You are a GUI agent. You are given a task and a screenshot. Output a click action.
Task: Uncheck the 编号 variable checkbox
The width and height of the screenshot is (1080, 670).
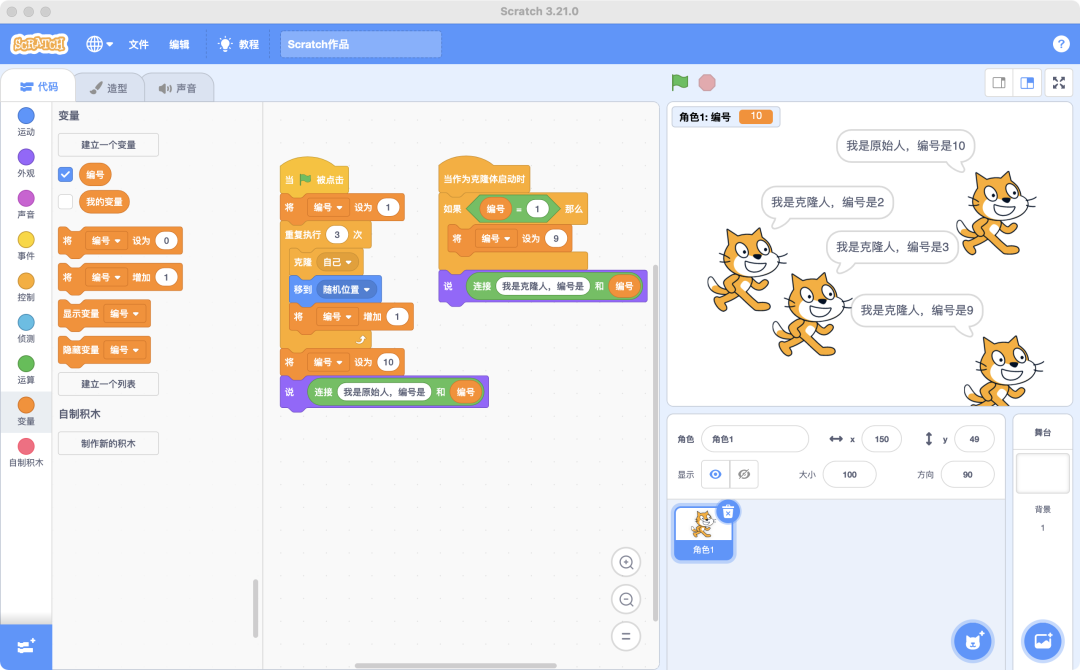65,174
